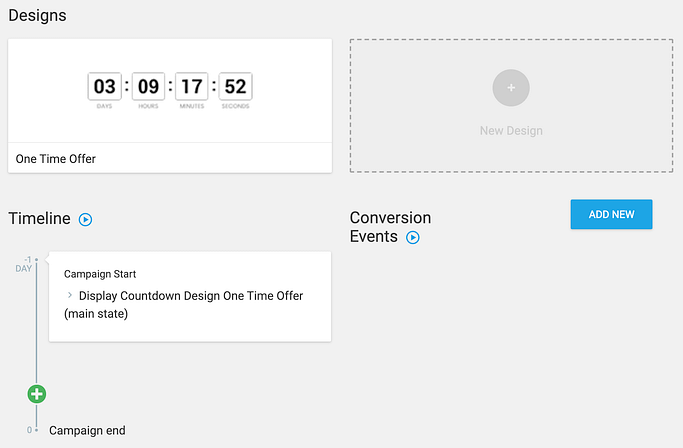This screenshot has width=683, height=448.
Task: Select the 0 Campaign end timeline marker
Action: [x=29, y=430]
